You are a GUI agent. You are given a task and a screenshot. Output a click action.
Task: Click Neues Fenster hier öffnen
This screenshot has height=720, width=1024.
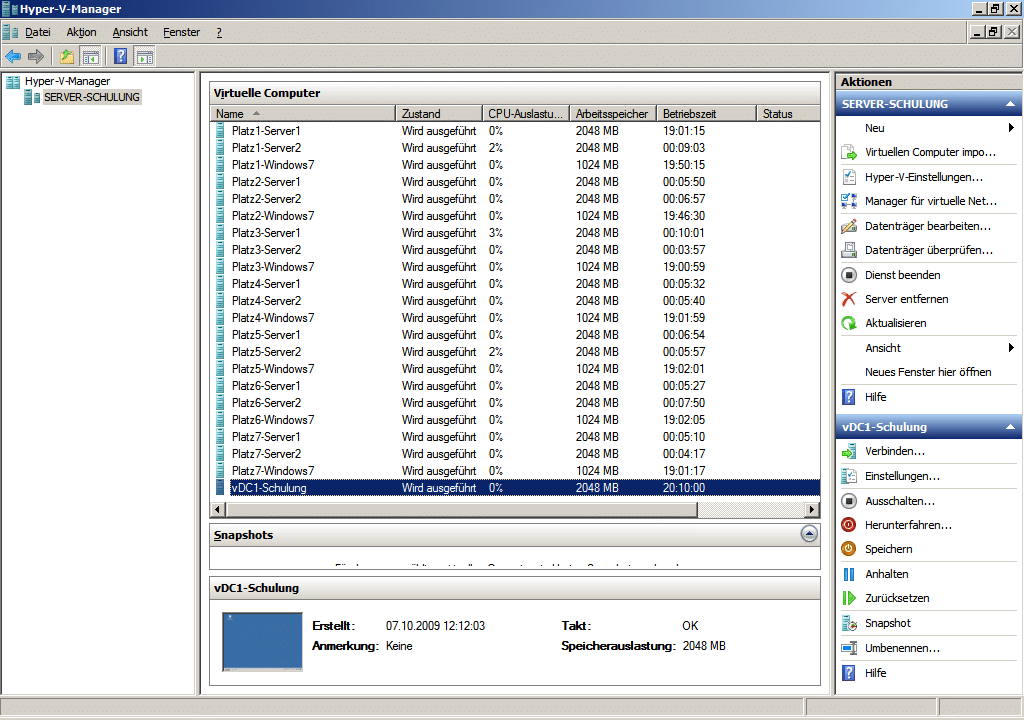(928, 372)
